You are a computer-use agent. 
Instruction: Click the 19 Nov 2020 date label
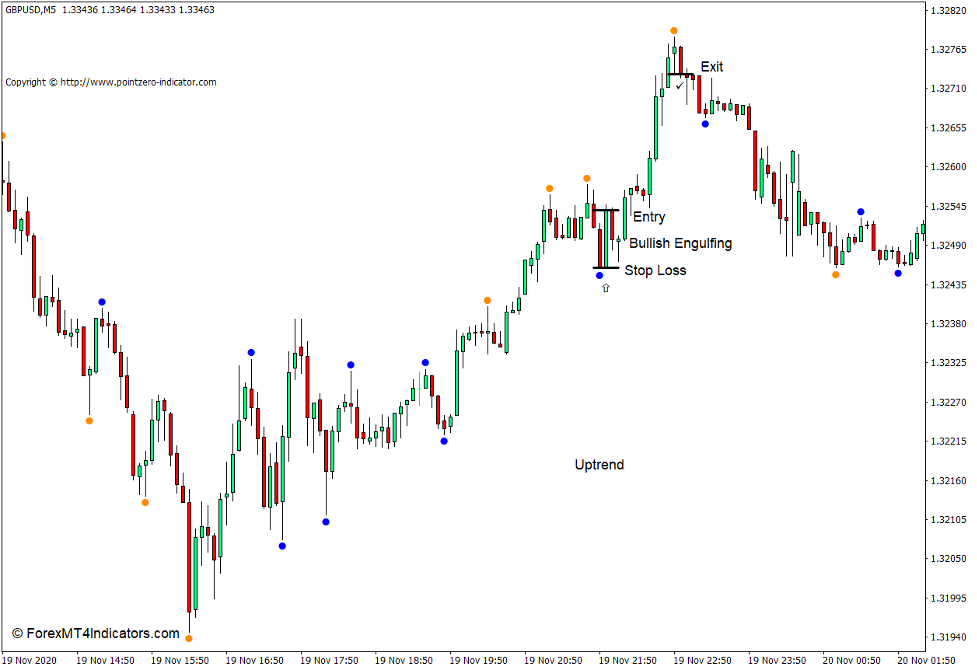(29, 661)
